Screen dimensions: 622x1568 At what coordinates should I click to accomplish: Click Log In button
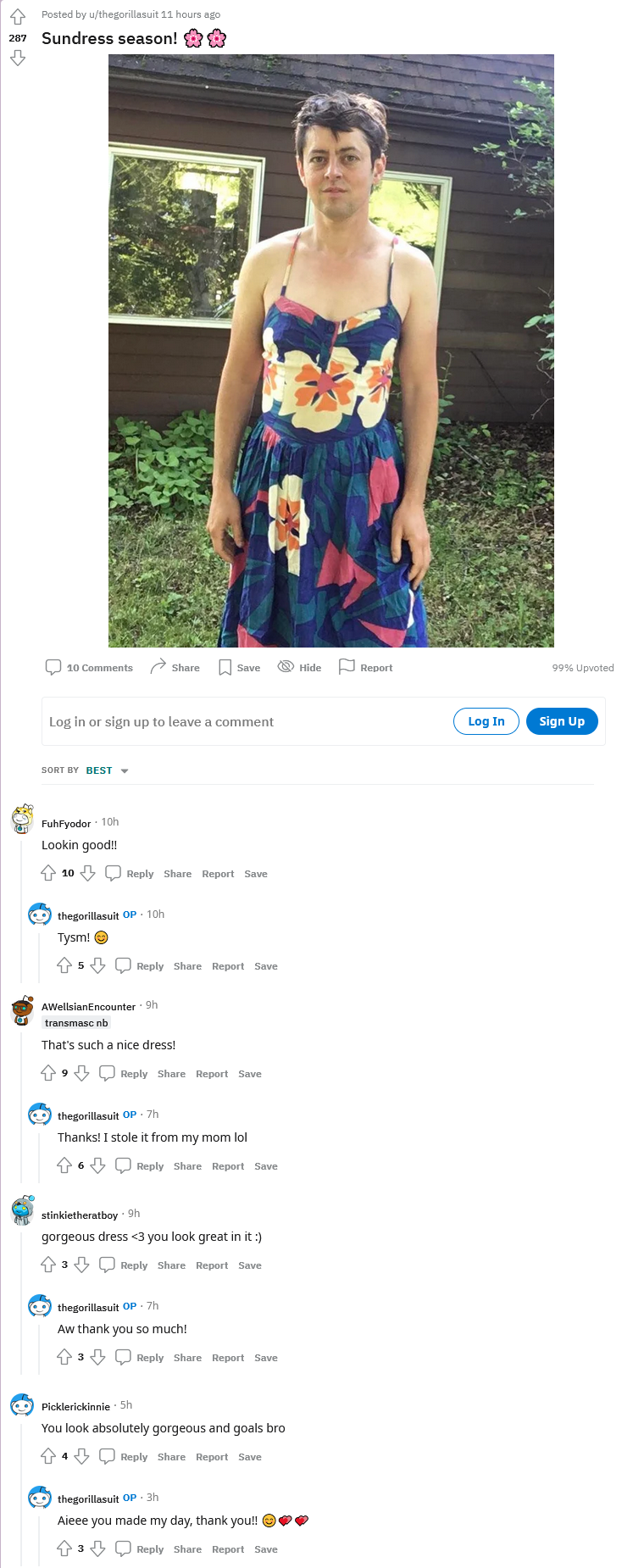click(x=486, y=721)
